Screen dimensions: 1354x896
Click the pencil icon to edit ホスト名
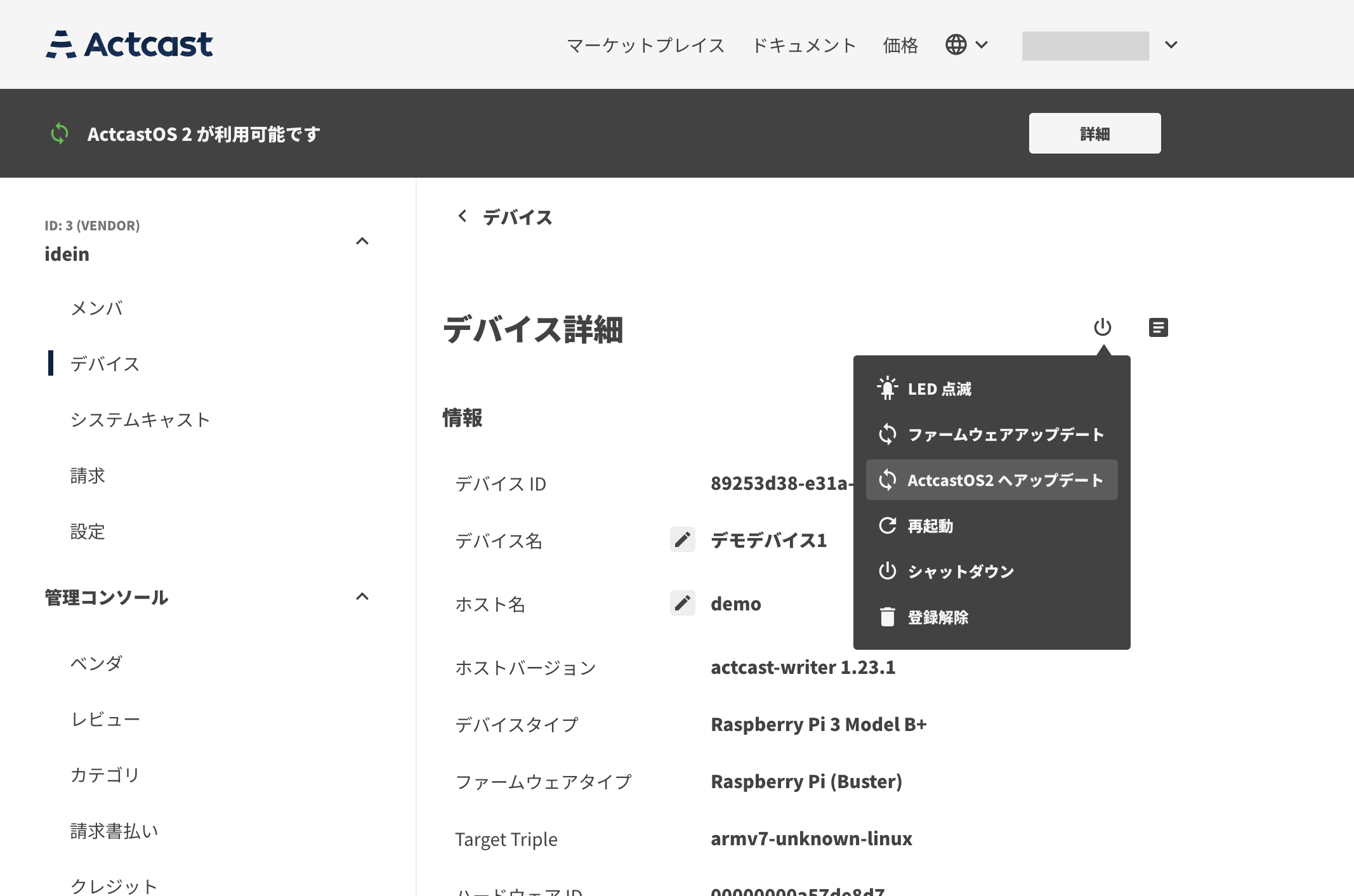pyautogui.click(x=682, y=603)
